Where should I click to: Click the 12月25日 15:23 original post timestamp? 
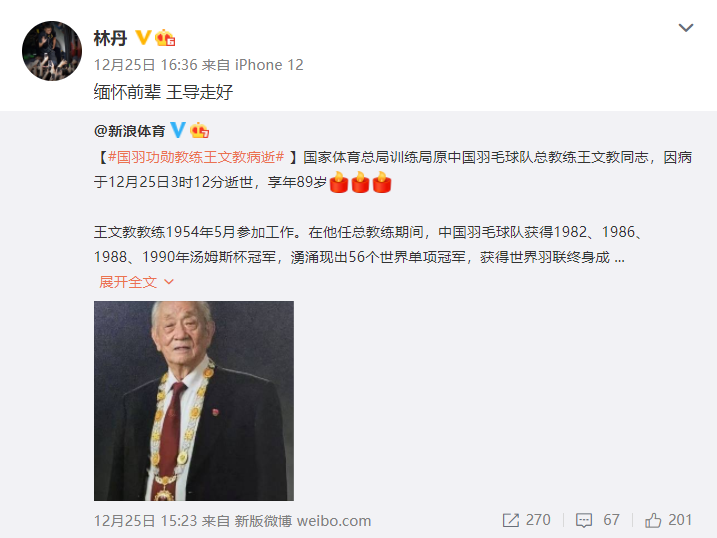click(x=145, y=521)
